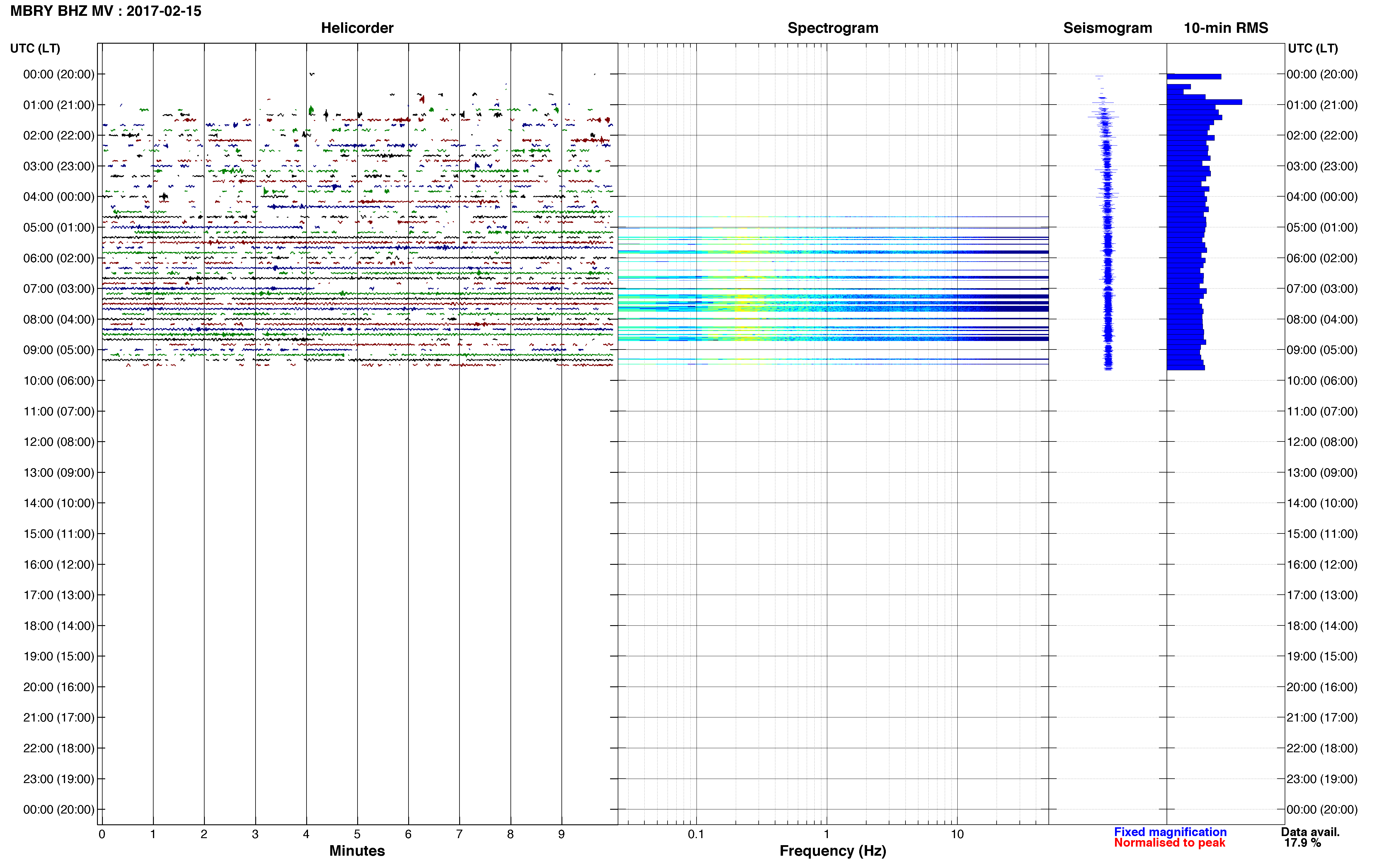Select the left 16:00 (12:00) time label

point(59,564)
